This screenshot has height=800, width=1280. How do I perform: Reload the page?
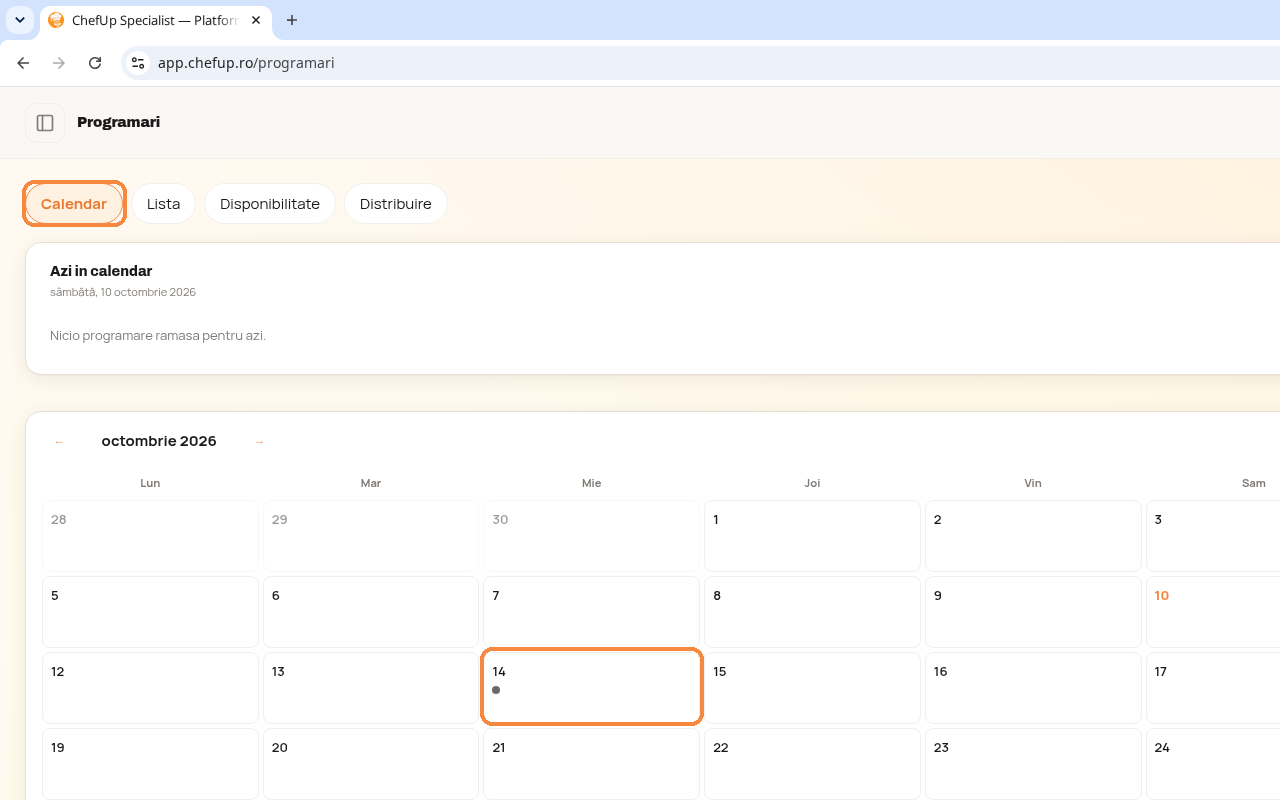point(95,63)
